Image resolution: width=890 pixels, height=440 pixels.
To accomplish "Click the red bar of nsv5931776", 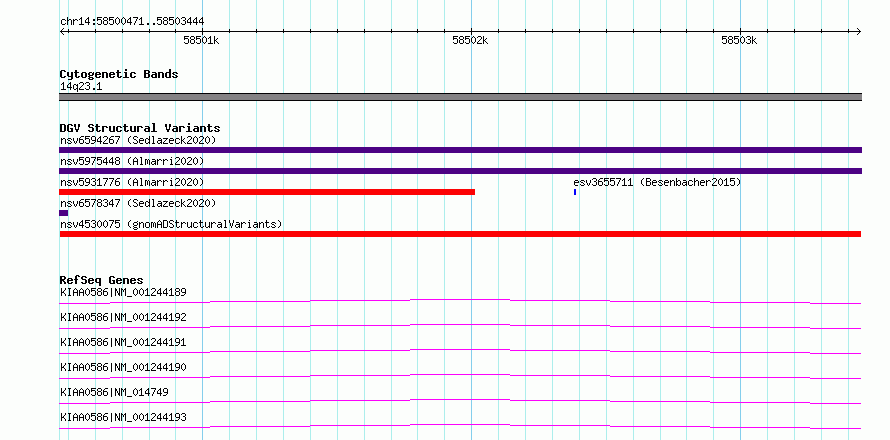I will [267, 192].
